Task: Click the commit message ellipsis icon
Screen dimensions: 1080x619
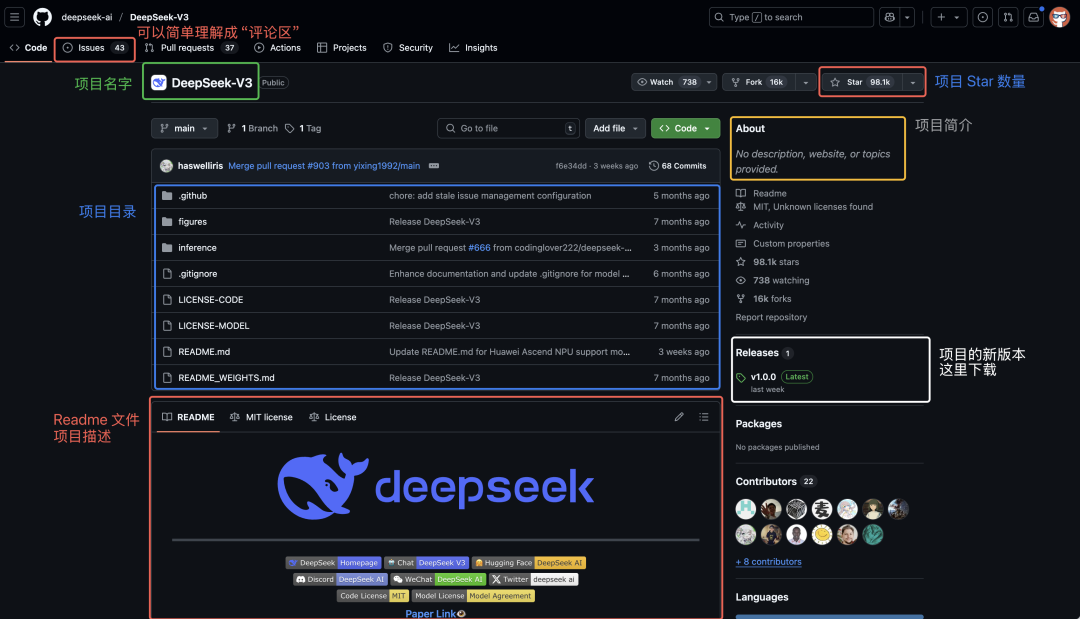Action: click(x=434, y=166)
